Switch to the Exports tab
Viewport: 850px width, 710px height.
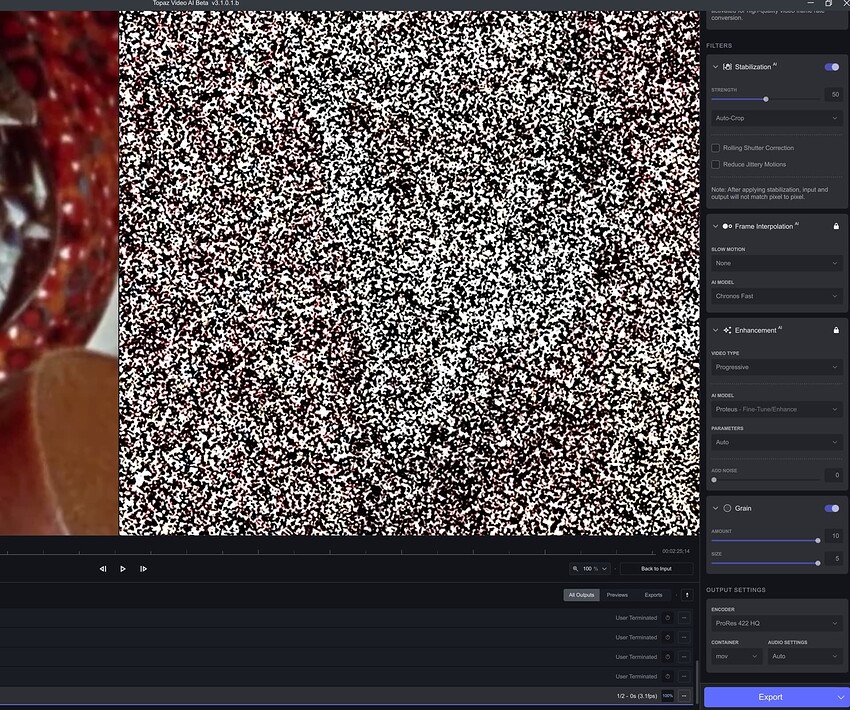coord(653,595)
